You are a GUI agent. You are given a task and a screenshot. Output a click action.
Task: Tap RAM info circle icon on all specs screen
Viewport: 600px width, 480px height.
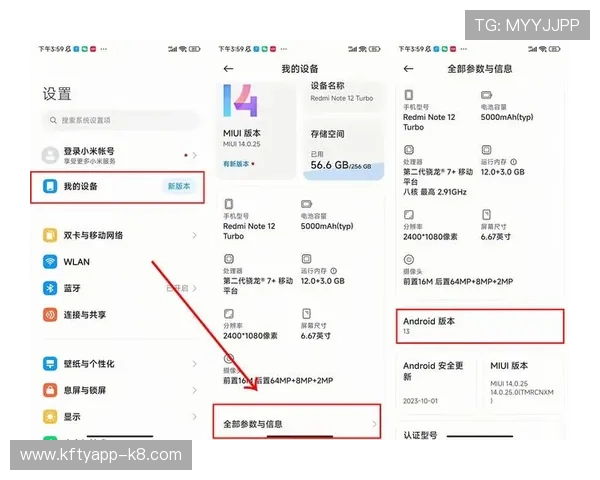514,162
